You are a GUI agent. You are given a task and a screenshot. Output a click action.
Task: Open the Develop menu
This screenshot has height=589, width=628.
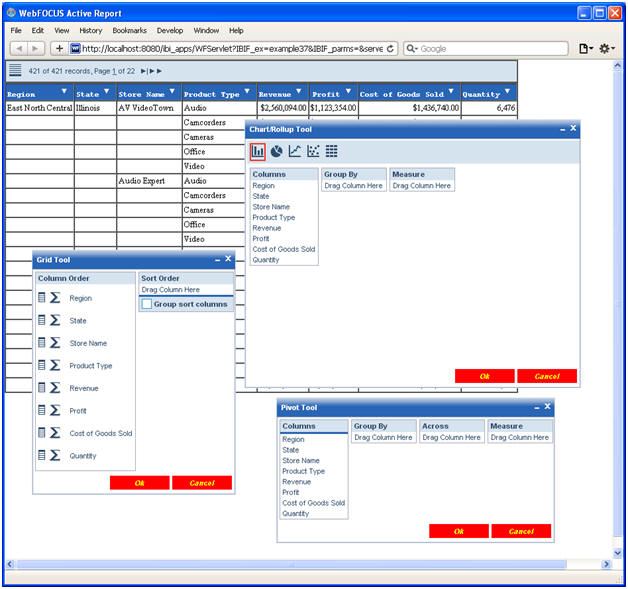(x=170, y=30)
